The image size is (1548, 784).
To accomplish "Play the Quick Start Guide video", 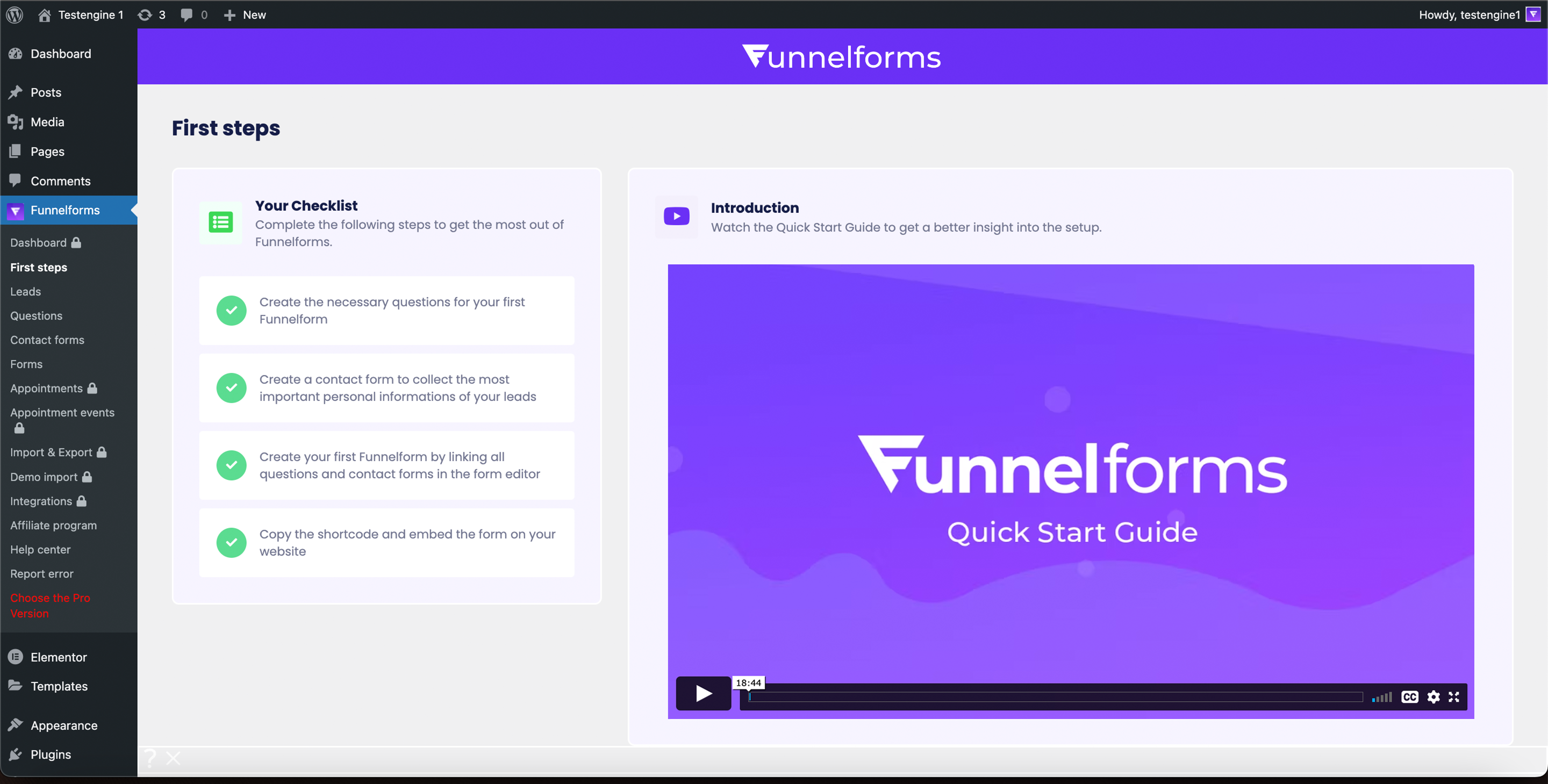I will pos(700,693).
